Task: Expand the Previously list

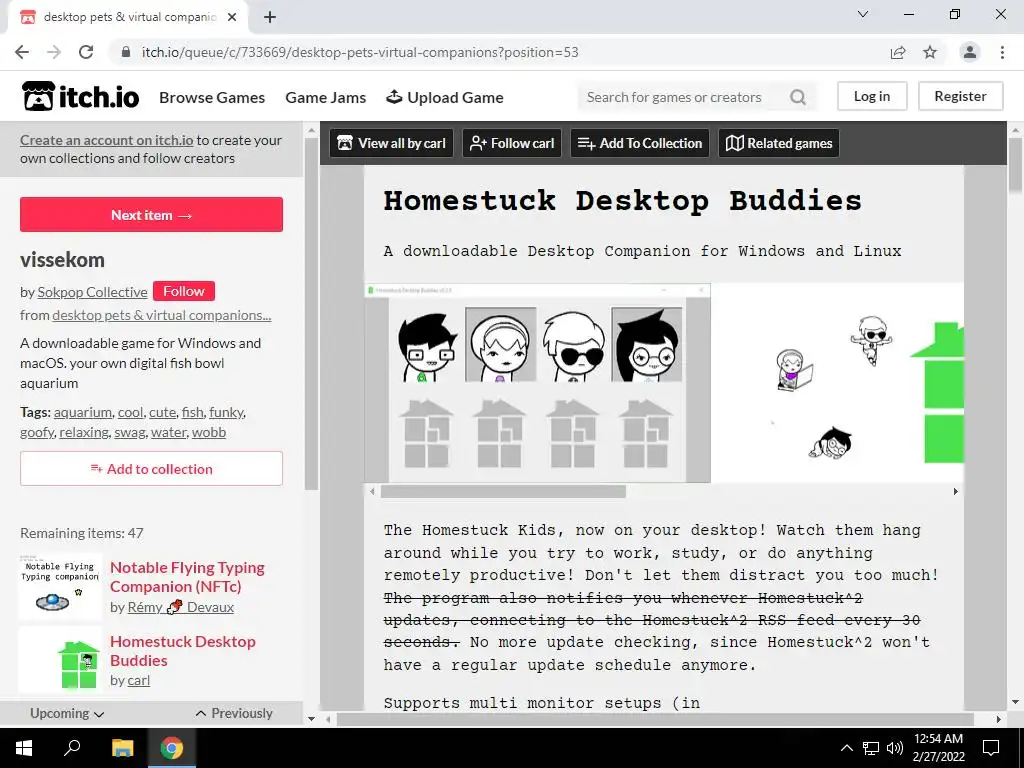Action: click(234, 713)
